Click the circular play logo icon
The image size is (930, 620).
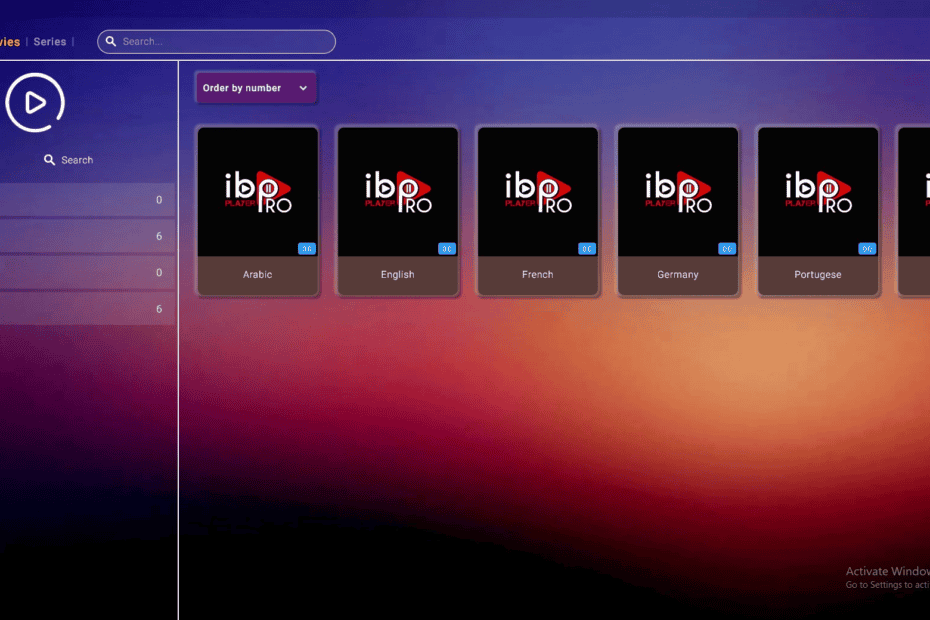(x=35, y=102)
